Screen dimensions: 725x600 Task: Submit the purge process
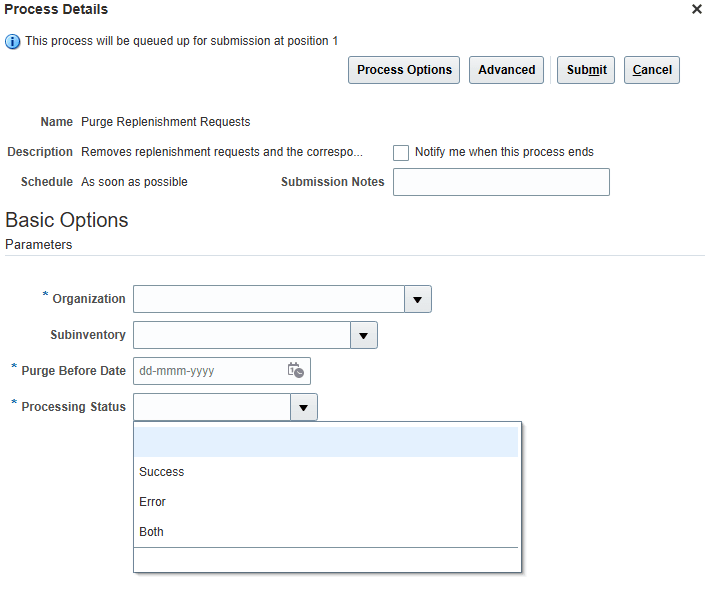click(x=586, y=70)
